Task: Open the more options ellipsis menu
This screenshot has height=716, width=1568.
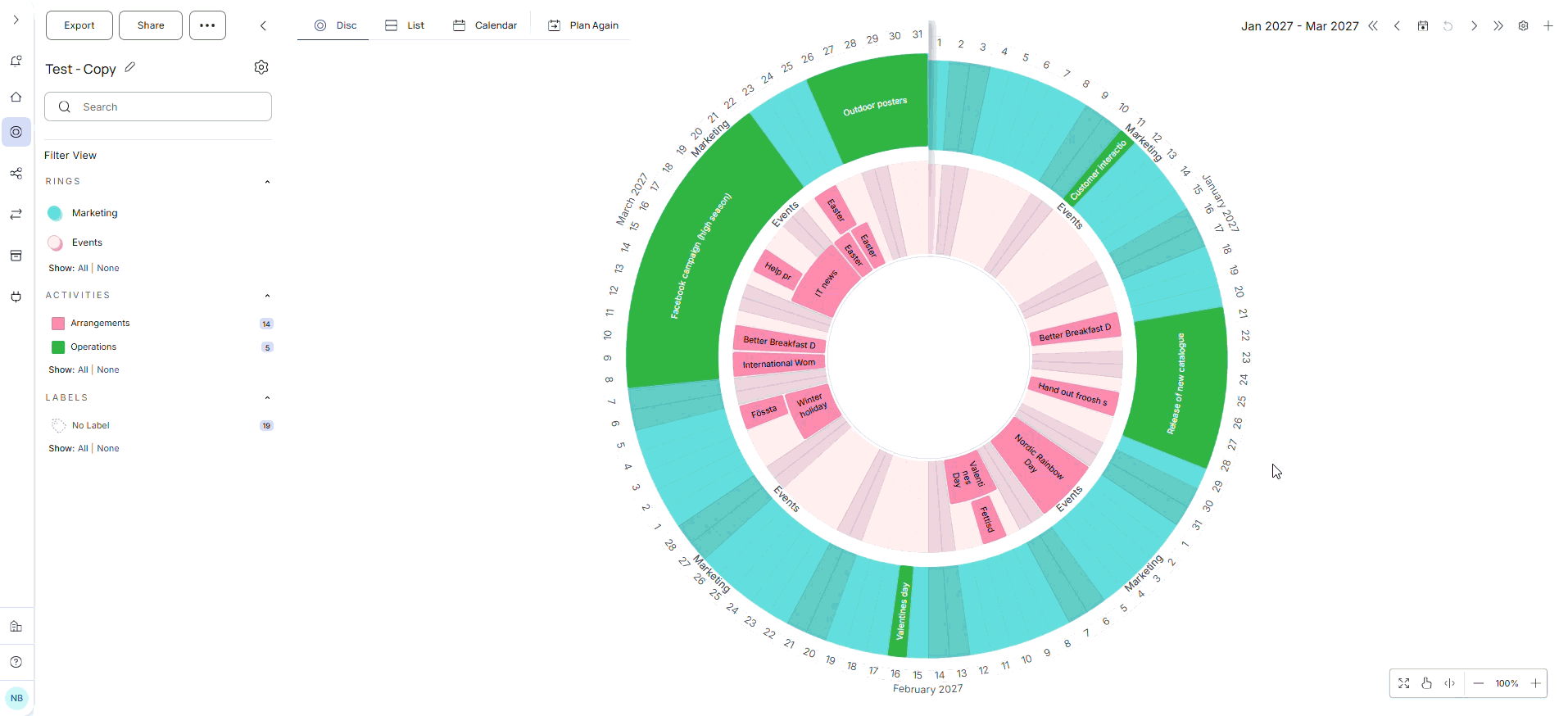Action: [207, 25]
